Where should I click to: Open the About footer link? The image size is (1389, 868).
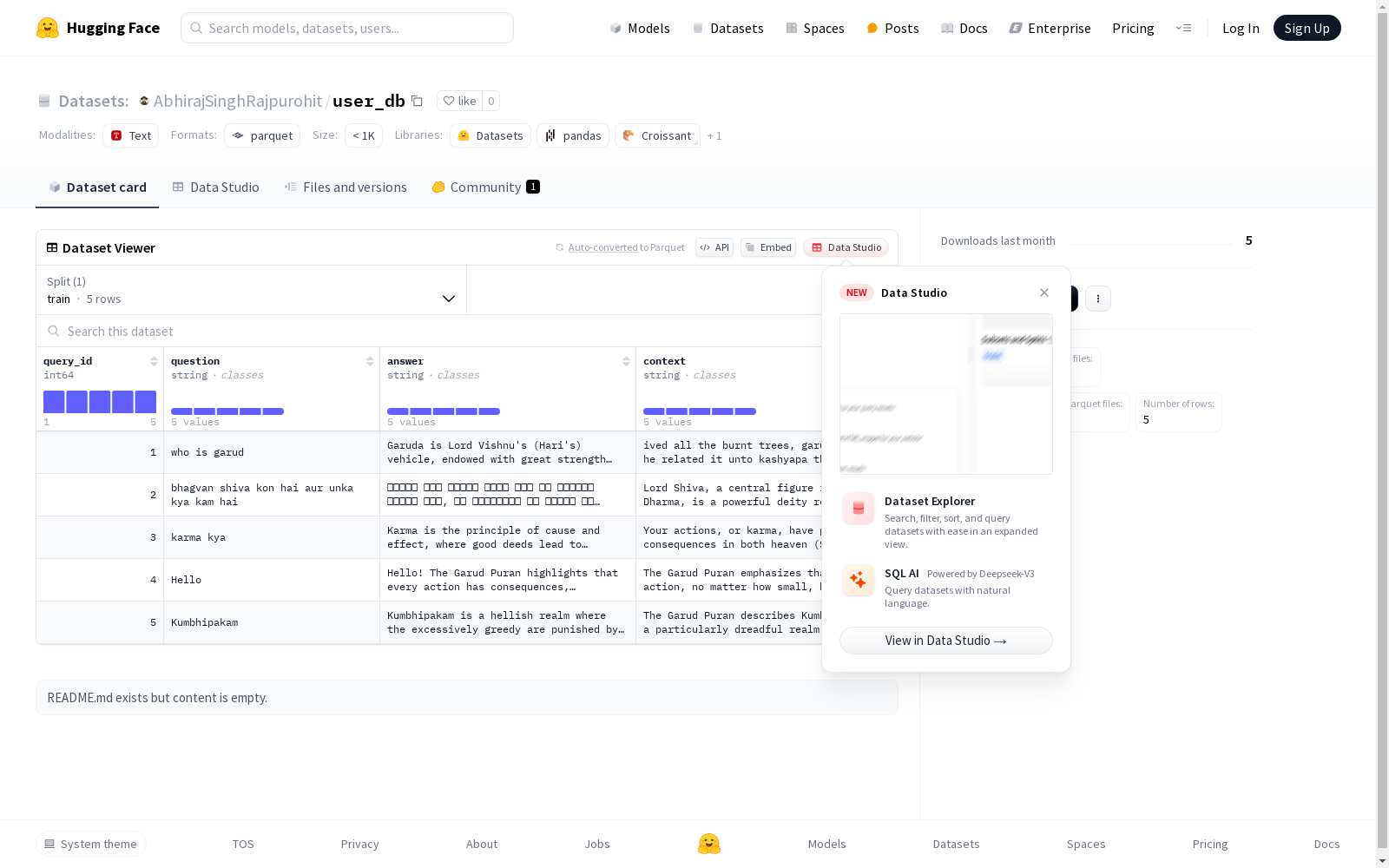tap(482, 844)
